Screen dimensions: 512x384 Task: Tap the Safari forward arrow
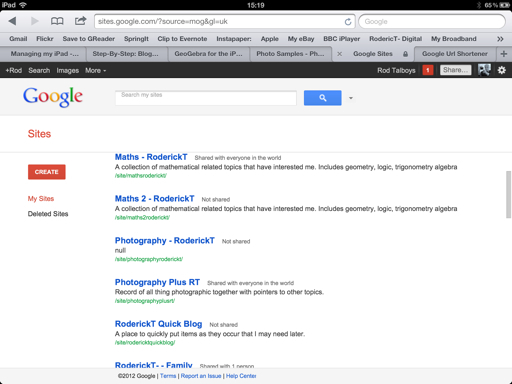34,21
